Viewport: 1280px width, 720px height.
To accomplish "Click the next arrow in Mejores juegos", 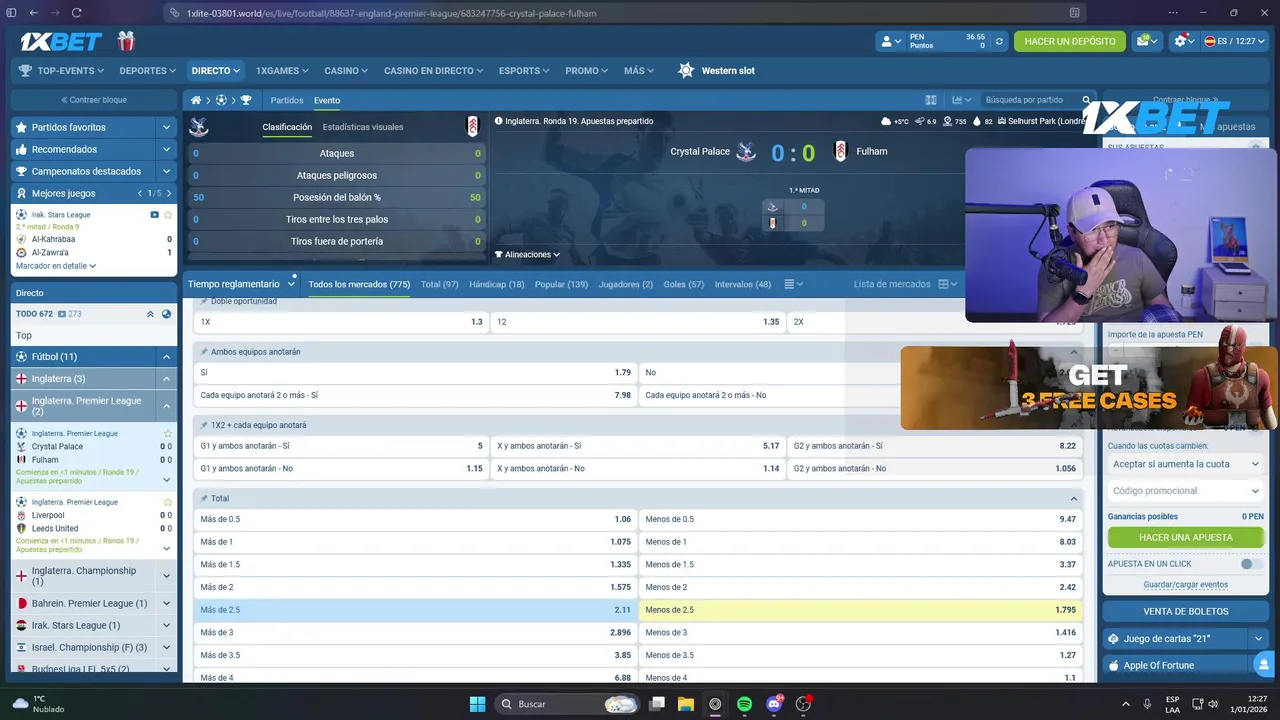I will click(168, 193).
